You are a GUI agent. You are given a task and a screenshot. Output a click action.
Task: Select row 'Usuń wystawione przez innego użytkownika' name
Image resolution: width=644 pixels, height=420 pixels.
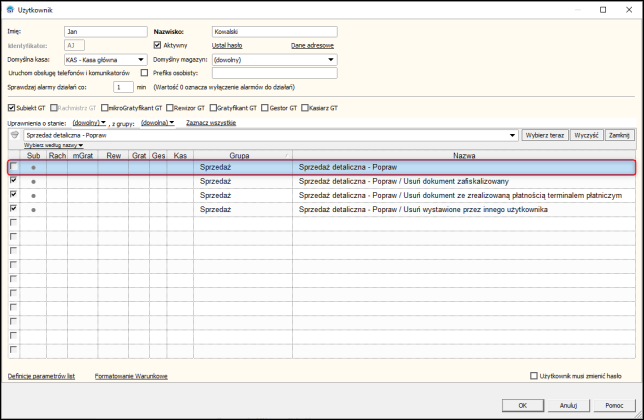423,209
